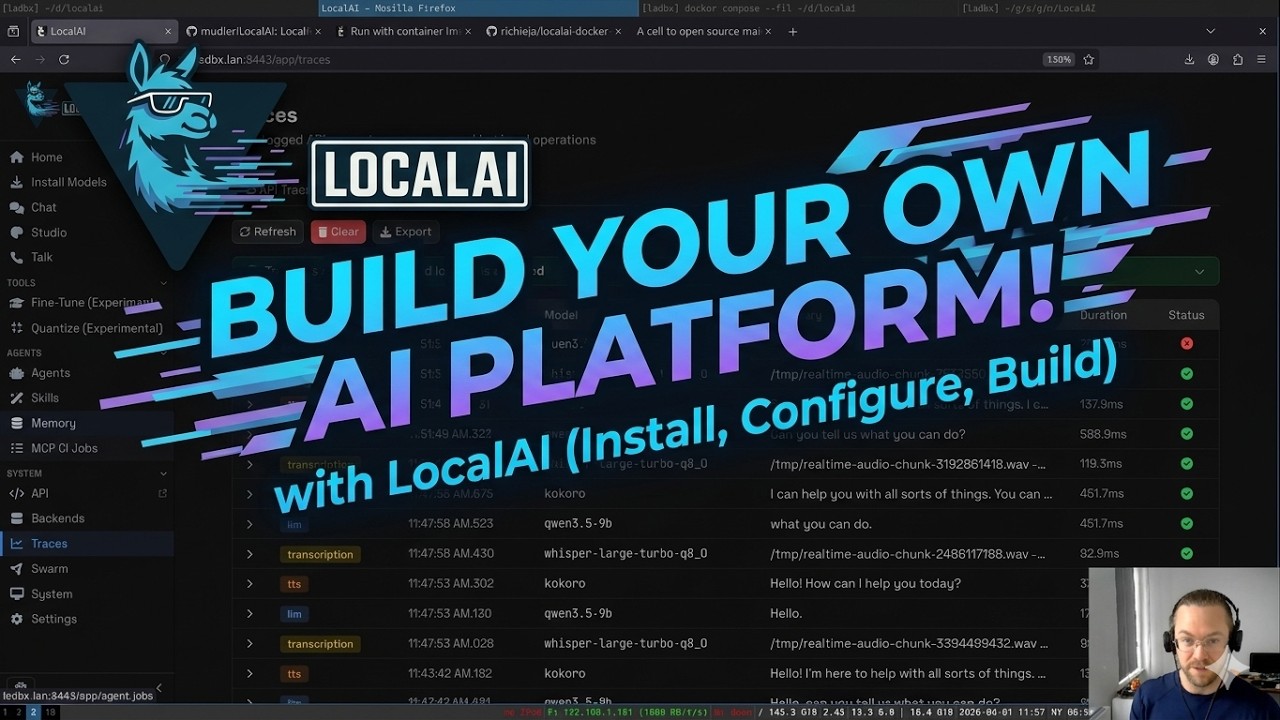Image resolution: width=1280 pixels, height=720 pixels.
Task: Export the traces
Action: click(x=406, y=232)
